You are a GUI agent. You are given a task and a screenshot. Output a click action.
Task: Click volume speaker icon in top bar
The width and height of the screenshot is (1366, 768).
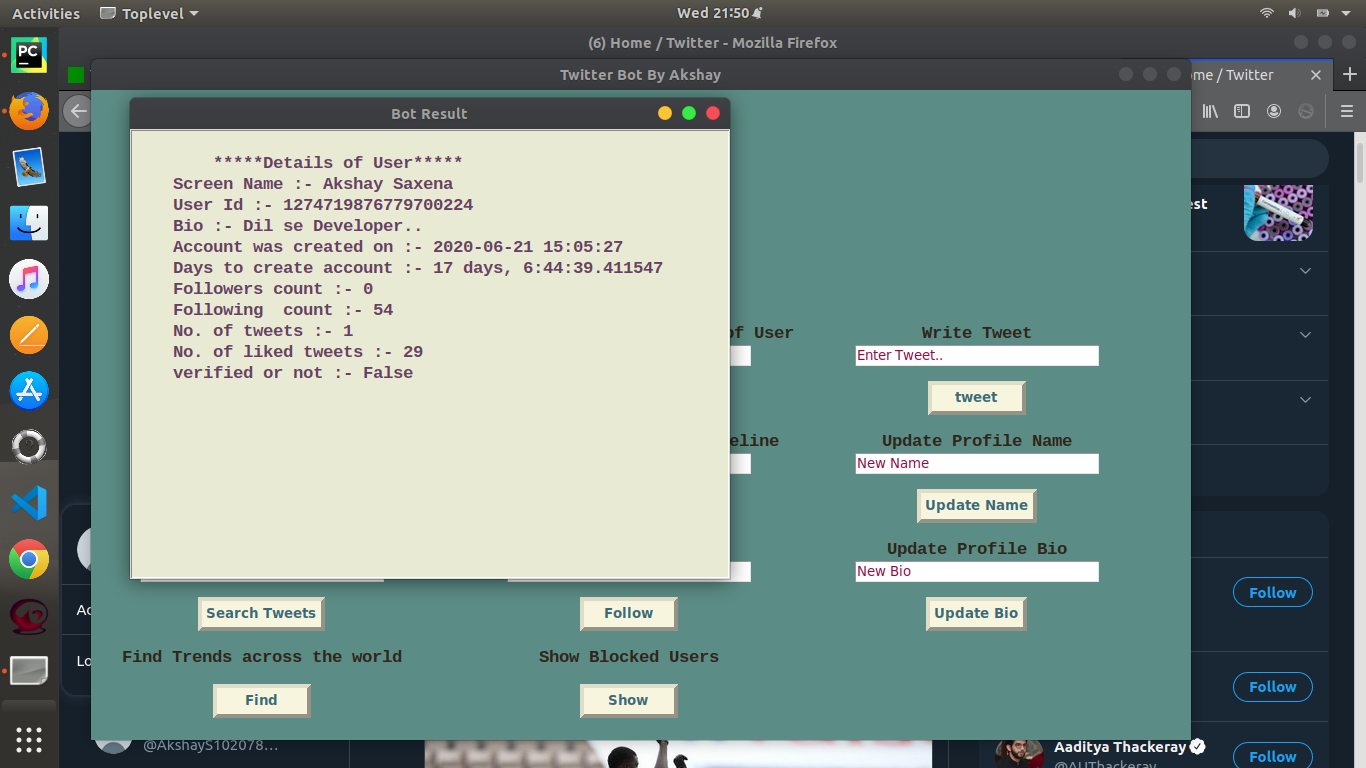click(1294, 13)
